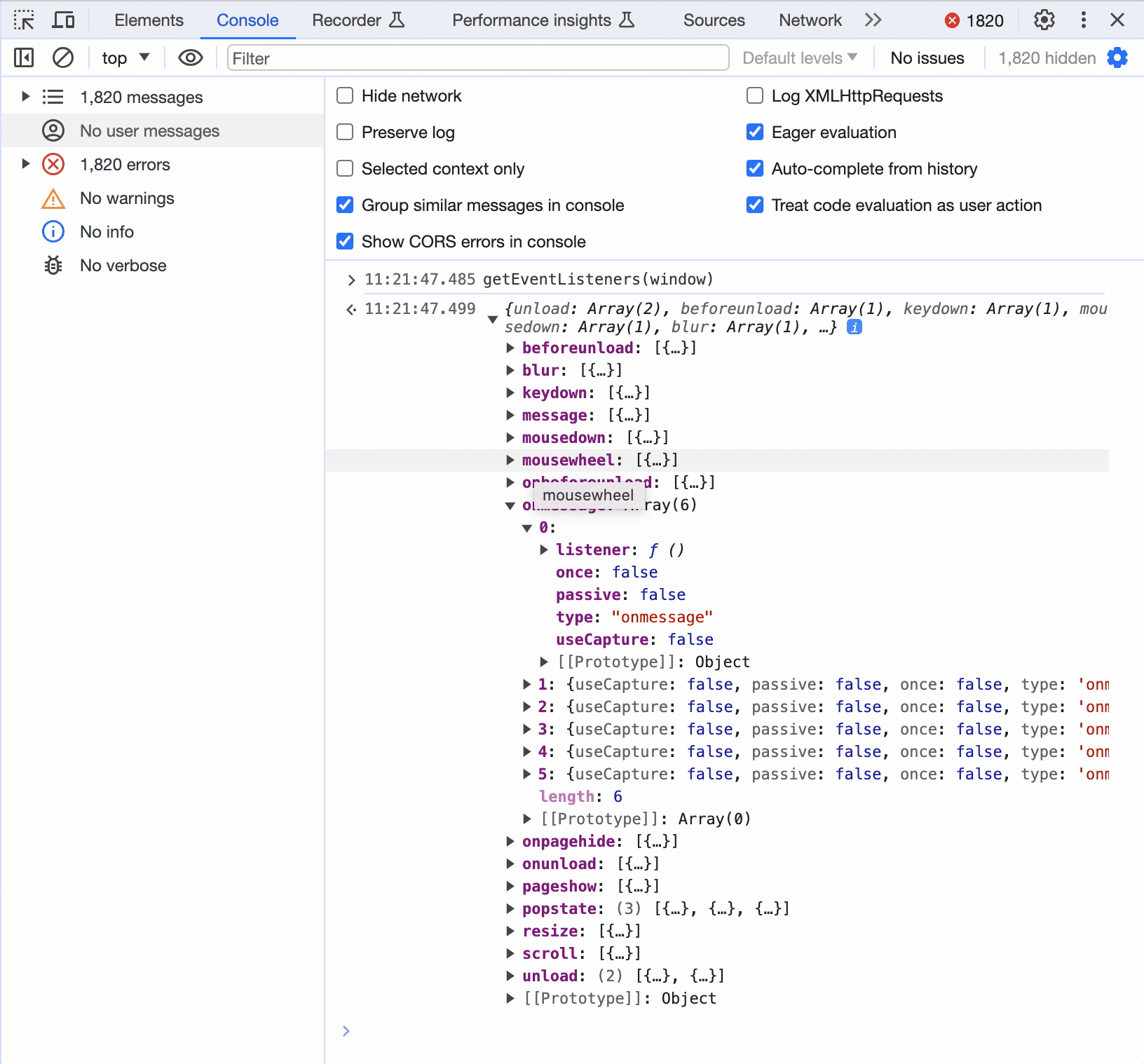1144x1064 pixels.
Task: Click the inspect element picker icon
Action: pos(24,20)
